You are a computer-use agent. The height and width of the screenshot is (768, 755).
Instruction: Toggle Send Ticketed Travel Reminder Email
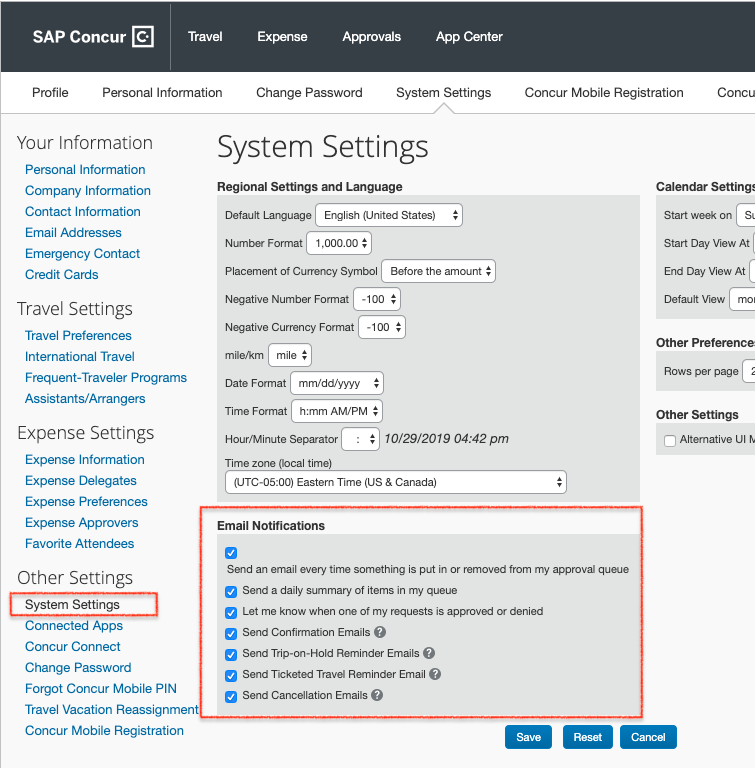231,676
